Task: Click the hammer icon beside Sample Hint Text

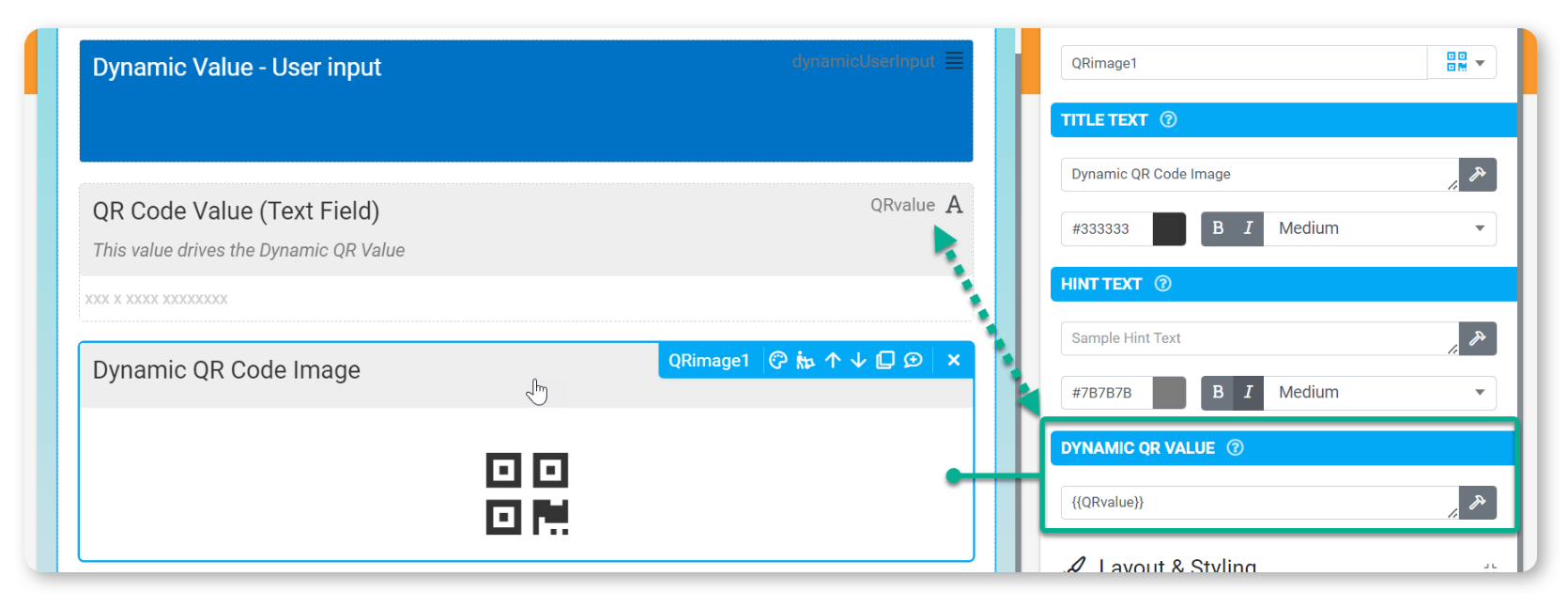Action: click(1478, 338)
